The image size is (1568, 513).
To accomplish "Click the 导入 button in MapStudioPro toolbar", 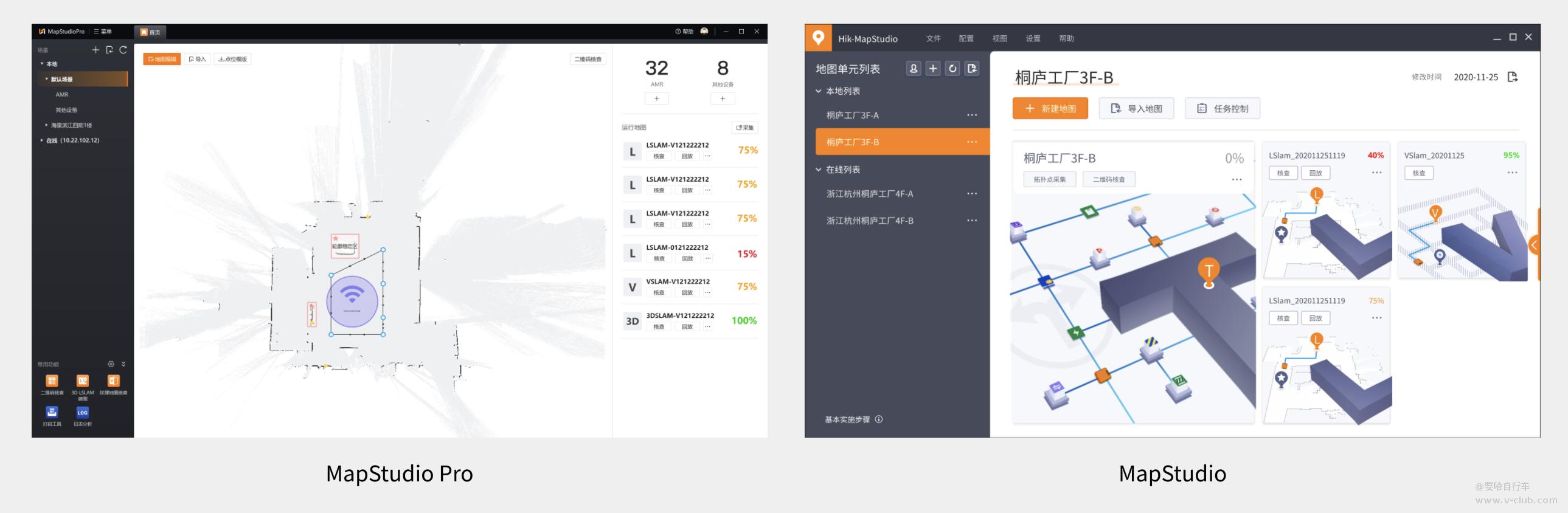I will pyautogui.click(x=197, y=59).
